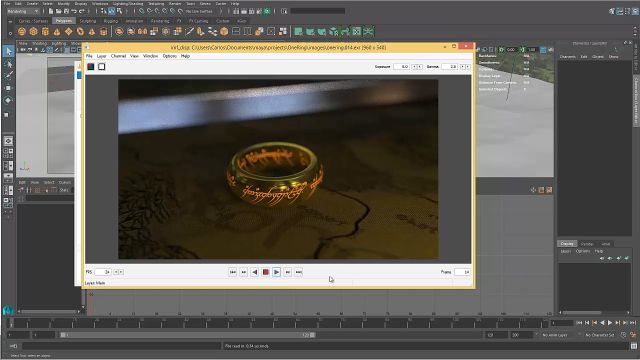Click step forward one frame button in fcheck
The image size is (640, 360).
(x=287, y=272)
